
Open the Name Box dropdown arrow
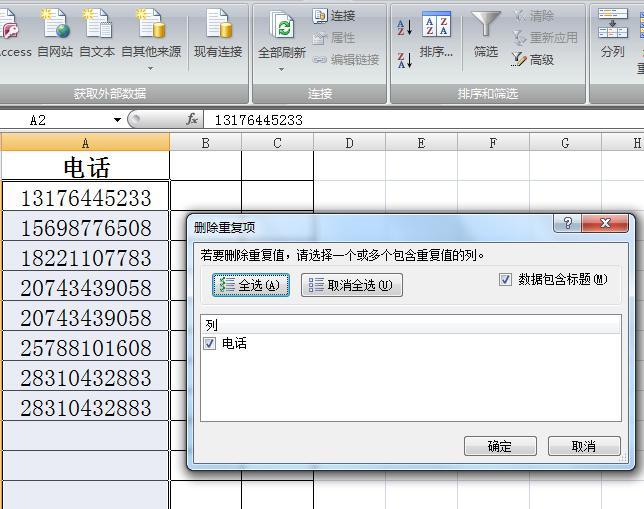[117, 120]
